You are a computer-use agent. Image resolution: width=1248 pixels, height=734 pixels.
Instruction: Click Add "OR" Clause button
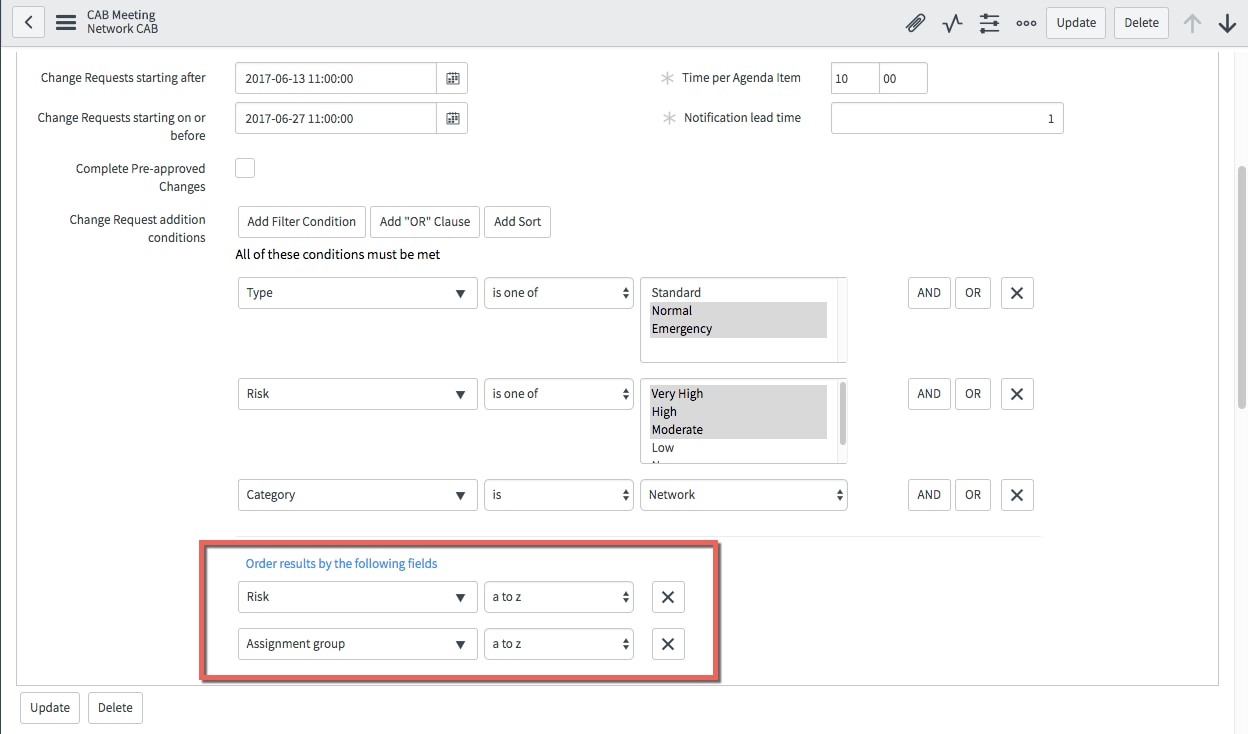pyautogui.click(x=424, y=221)
